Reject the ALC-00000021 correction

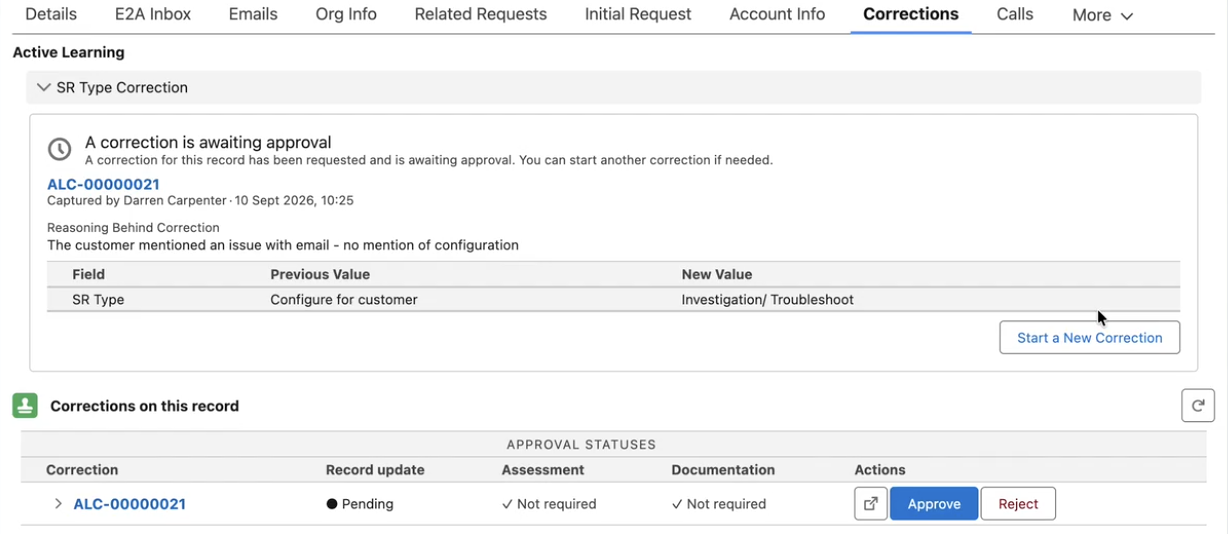(1018, 504)
